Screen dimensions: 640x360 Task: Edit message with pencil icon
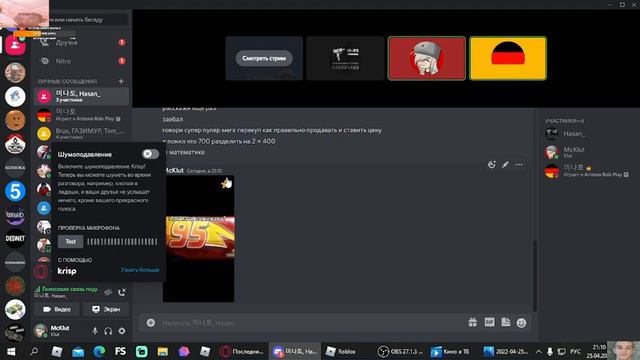(505, 164)
